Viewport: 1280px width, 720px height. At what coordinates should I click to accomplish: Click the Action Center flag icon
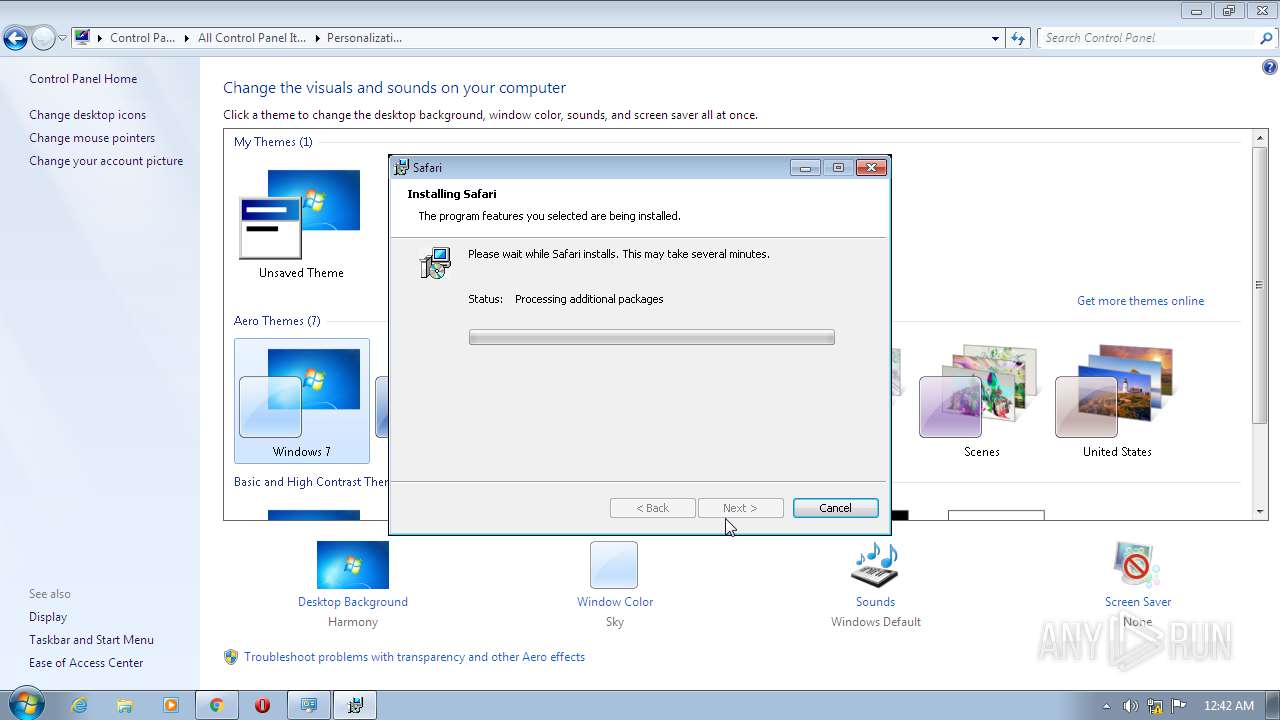(1179, 705)
